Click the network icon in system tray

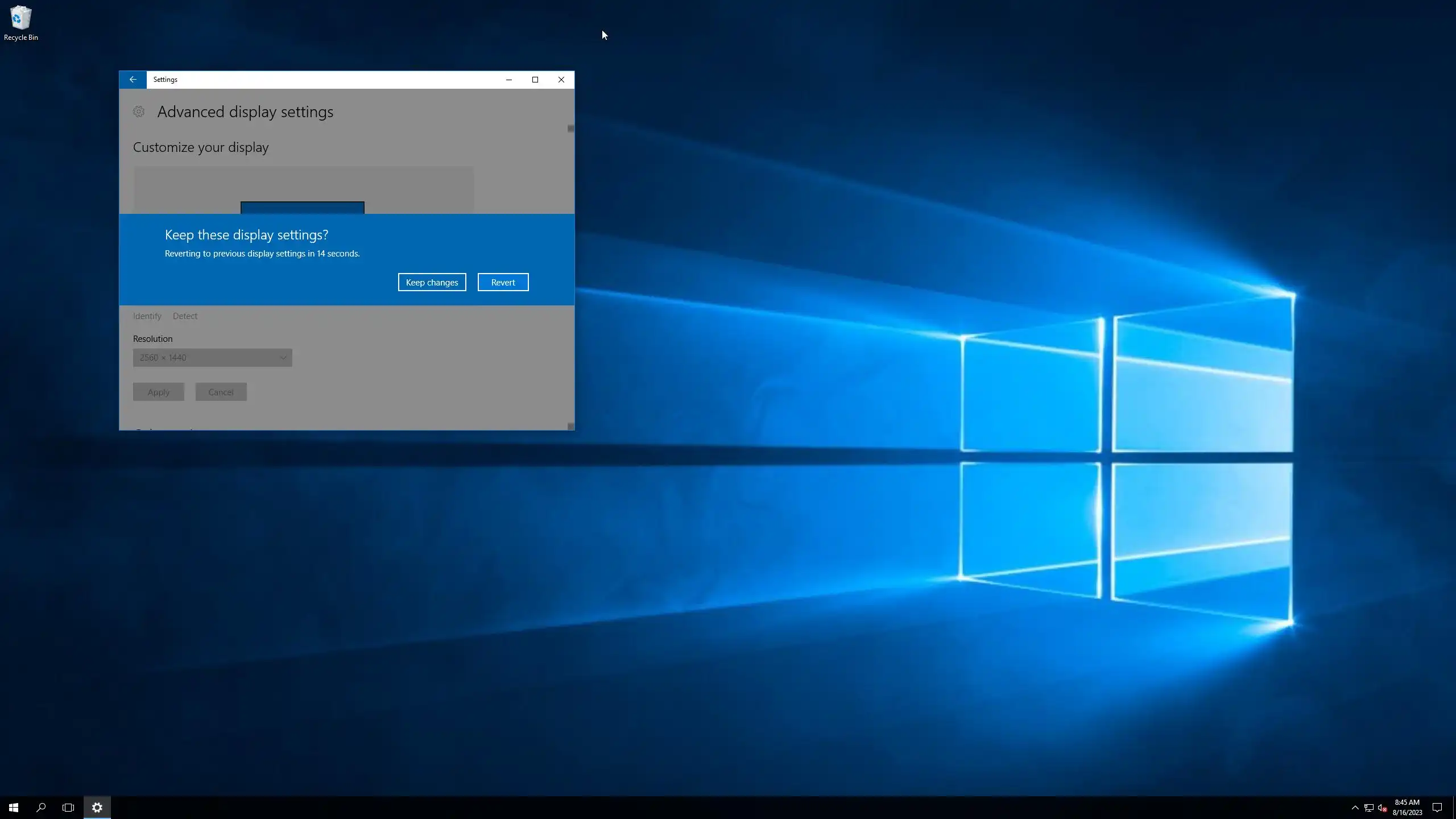tap(1368, 808)
